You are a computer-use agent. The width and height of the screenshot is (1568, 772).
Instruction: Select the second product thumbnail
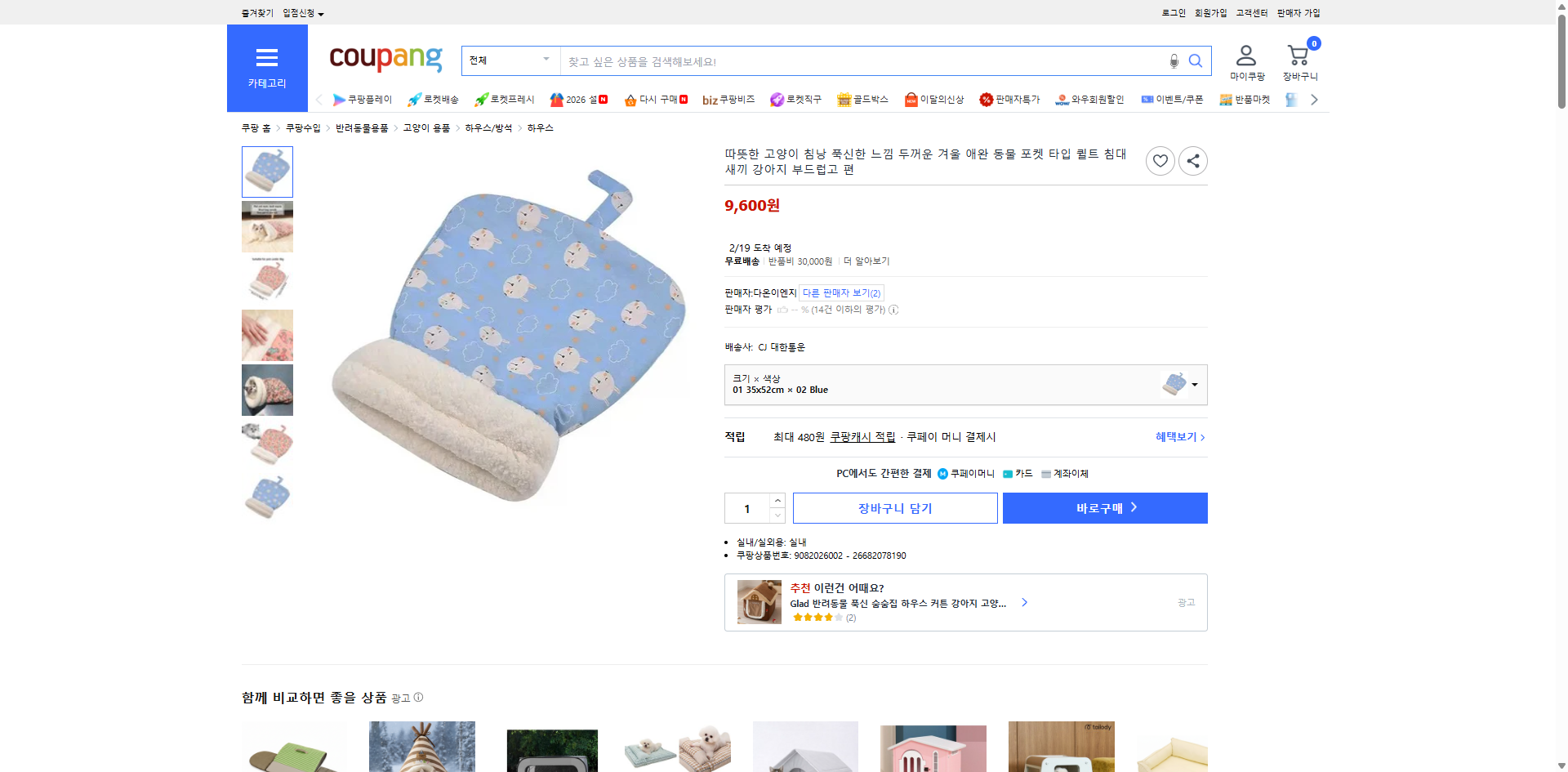(x=267, y=226)
